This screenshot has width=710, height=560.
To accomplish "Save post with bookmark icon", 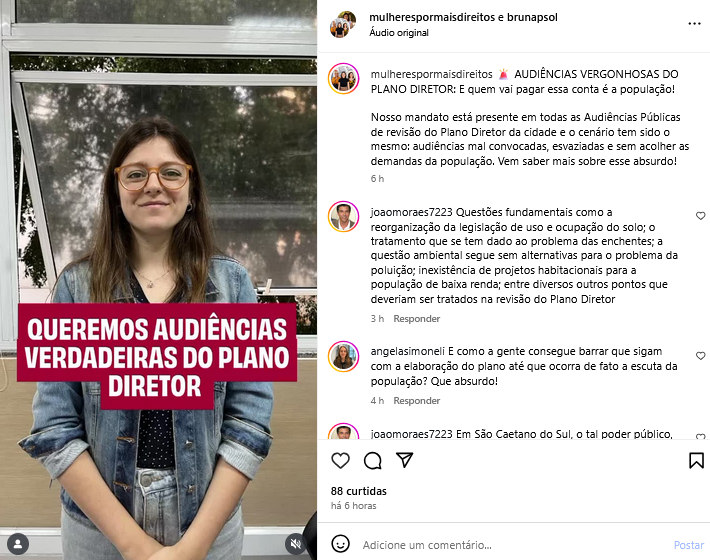I will pyautogui.click(x=696, y=460).
